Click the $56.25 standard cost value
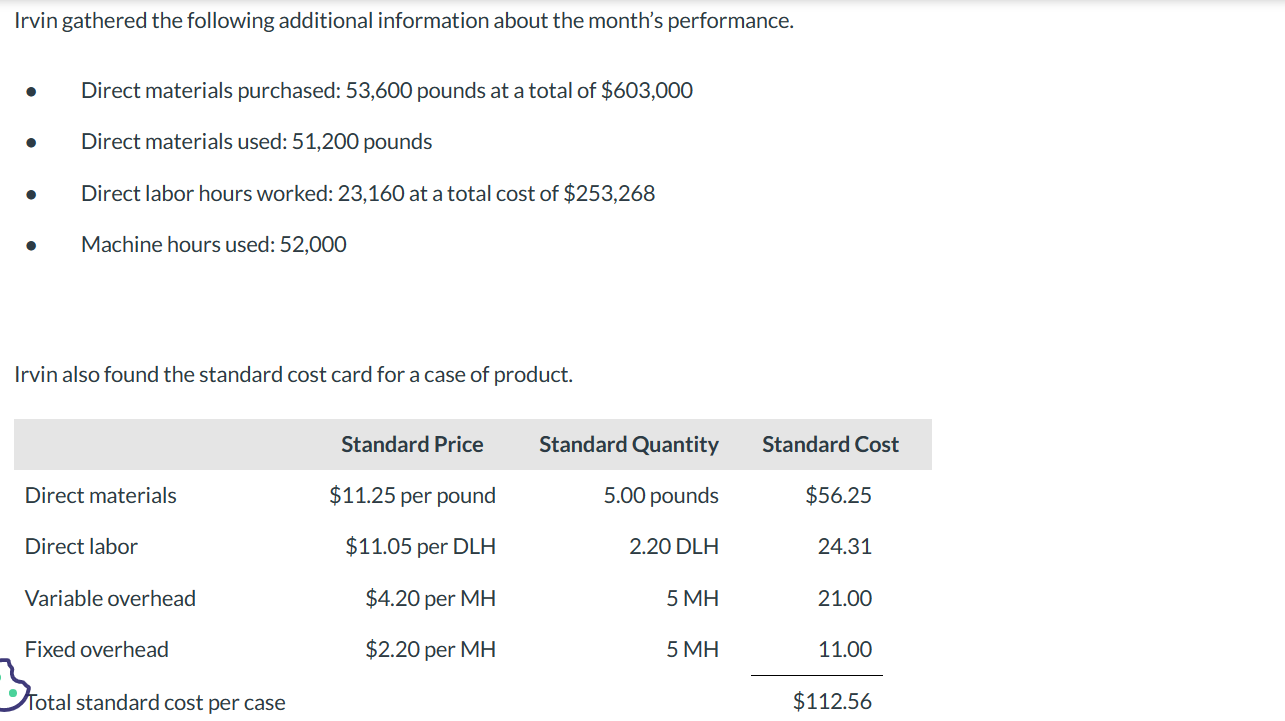Screen dimensions: 1285x721 click(838, 496)
